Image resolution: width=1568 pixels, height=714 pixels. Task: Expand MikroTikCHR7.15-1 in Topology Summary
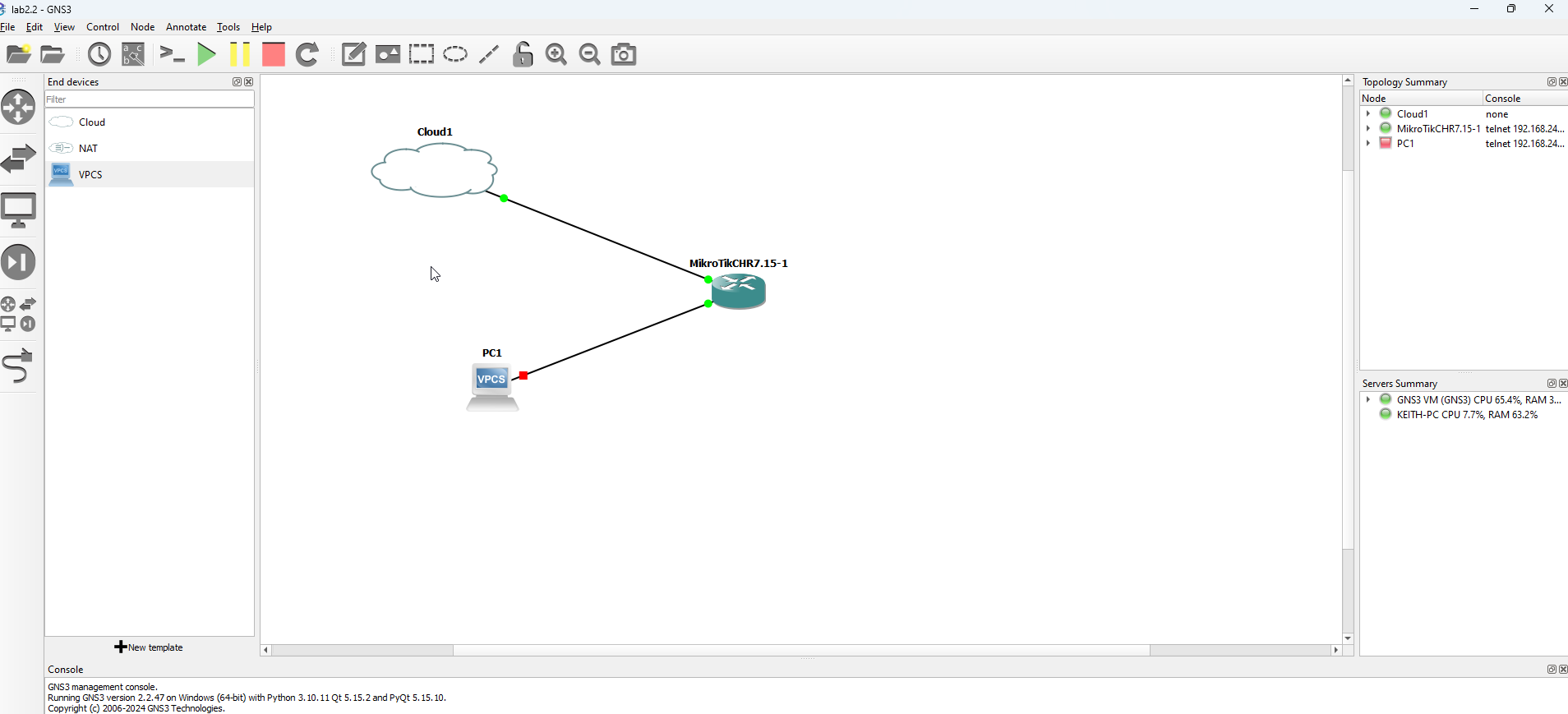point(1368,128)
